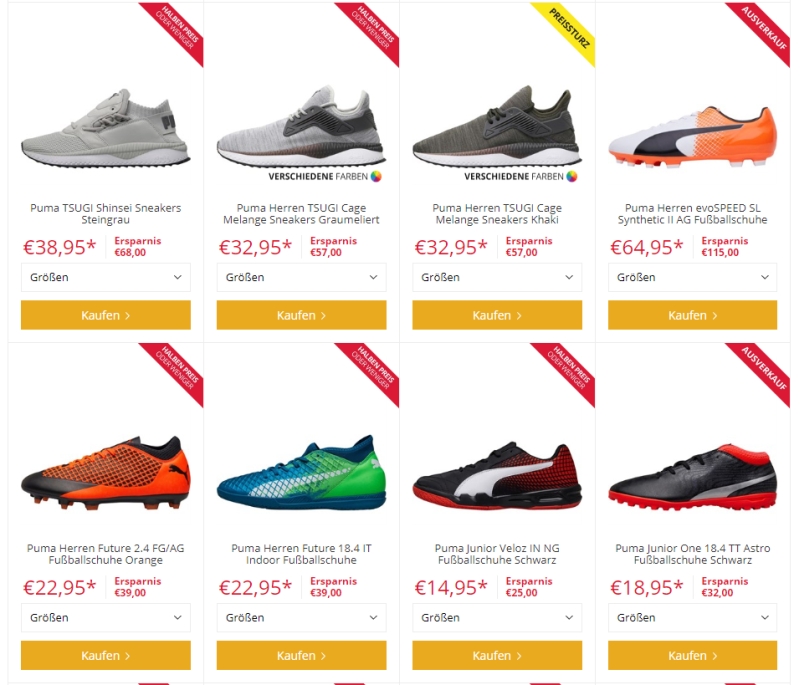Image resolution: width=800 pixels, height=685 pixels.
Task: Click the color wheel icon on Khaki sneakers
Action: [572, 176]
